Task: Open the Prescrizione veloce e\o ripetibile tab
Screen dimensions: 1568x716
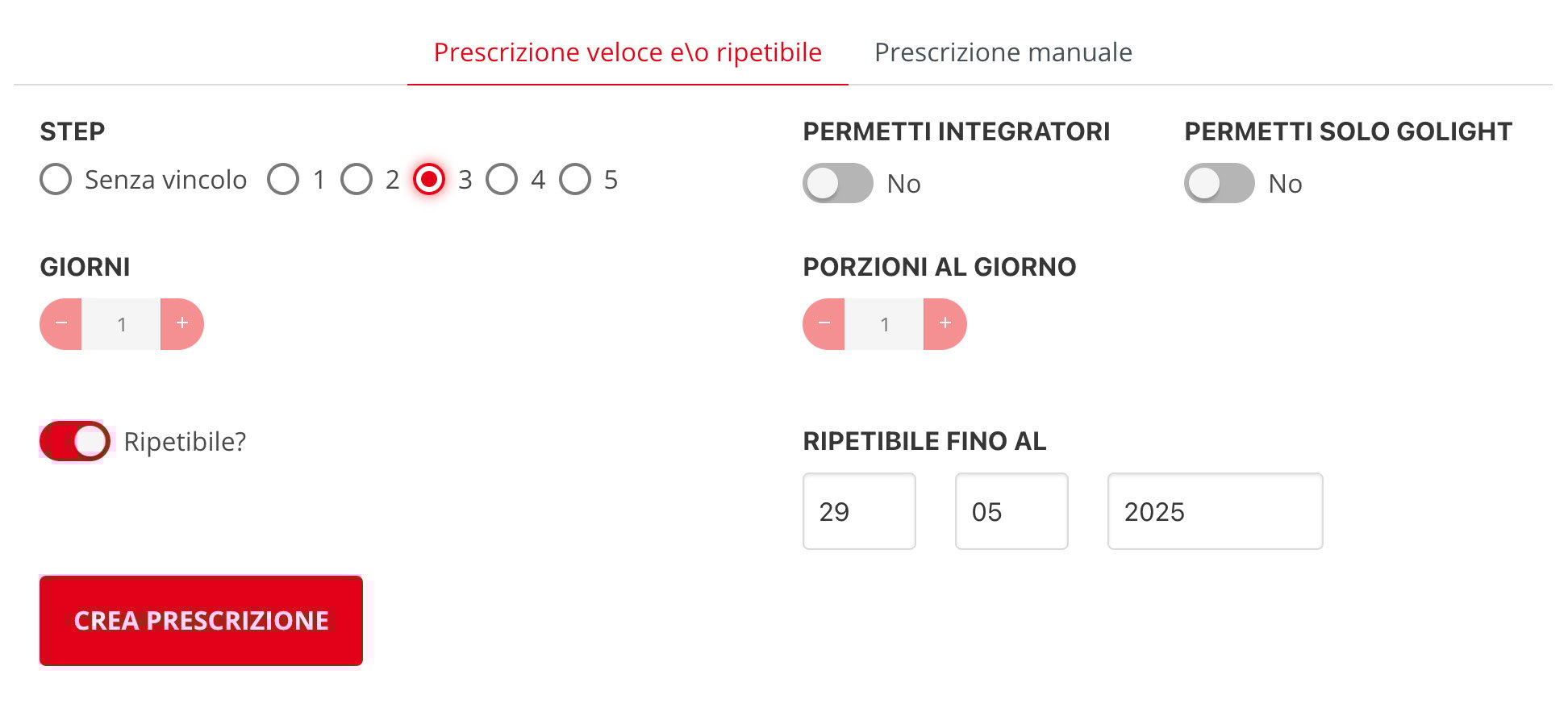Action: tap(628, 52)
